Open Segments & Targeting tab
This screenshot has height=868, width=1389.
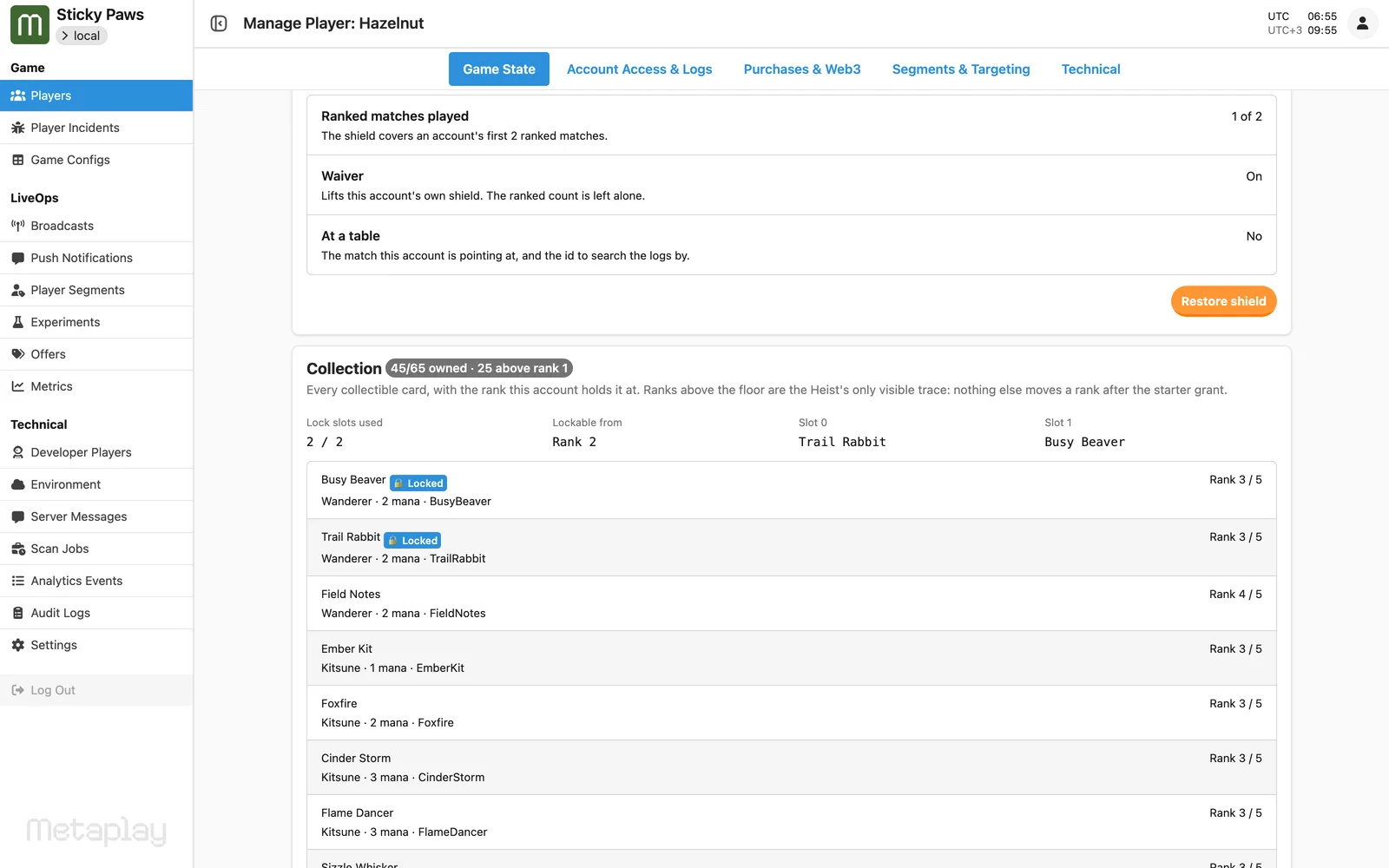click(x=961, y=69)
